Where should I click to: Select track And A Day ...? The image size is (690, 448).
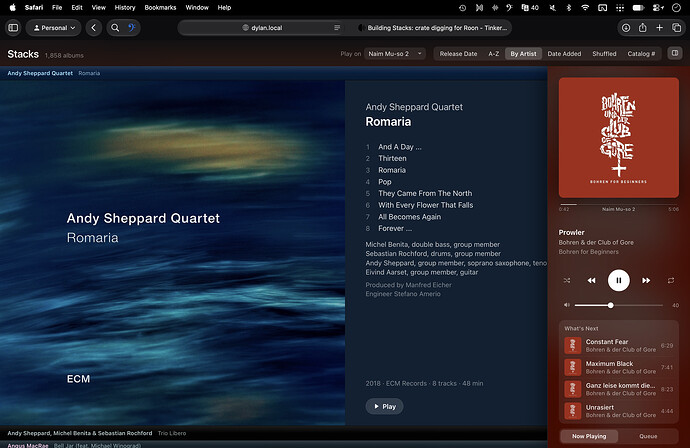tap(400, 147)
